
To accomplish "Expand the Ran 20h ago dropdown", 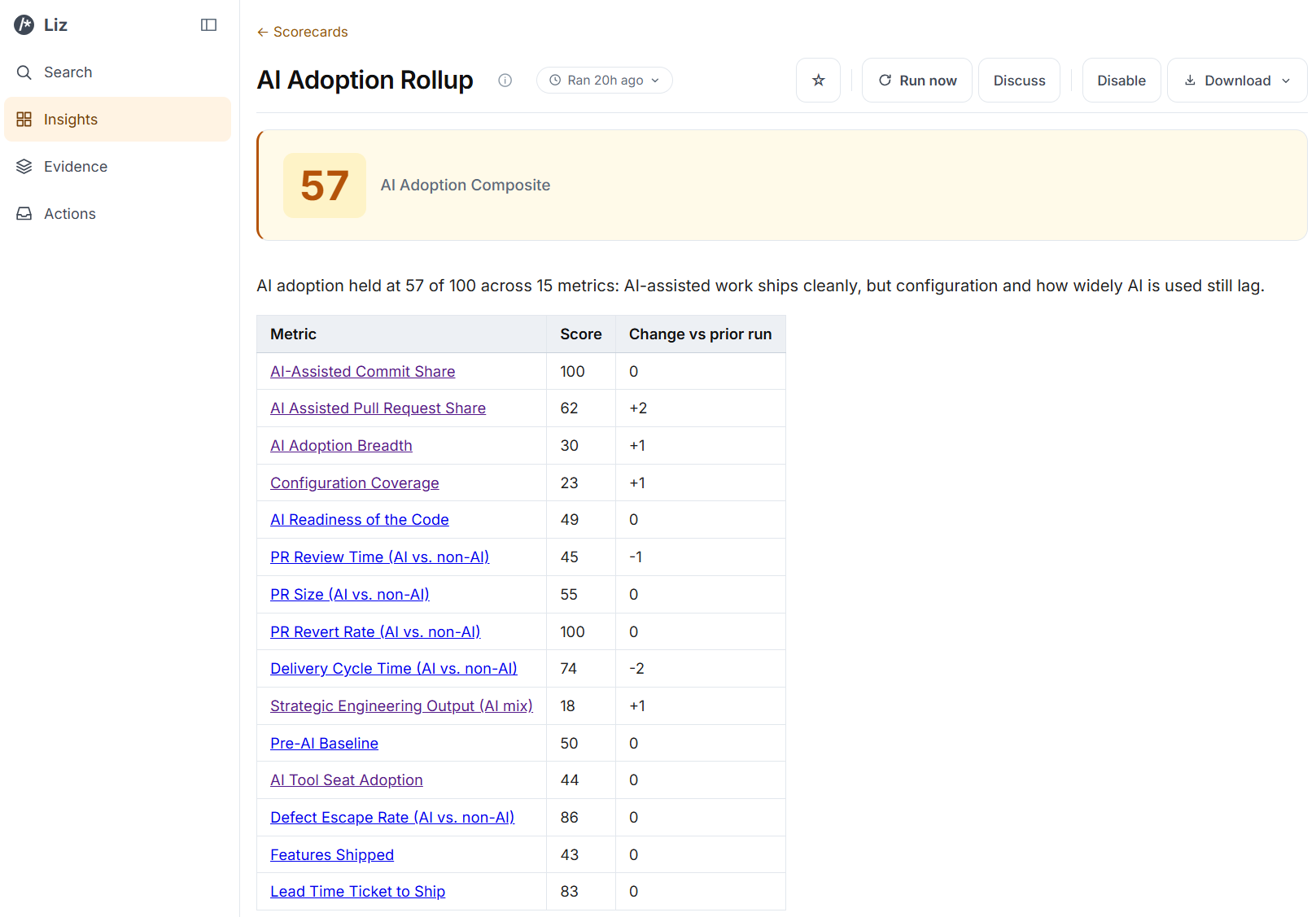I will 604,81.
